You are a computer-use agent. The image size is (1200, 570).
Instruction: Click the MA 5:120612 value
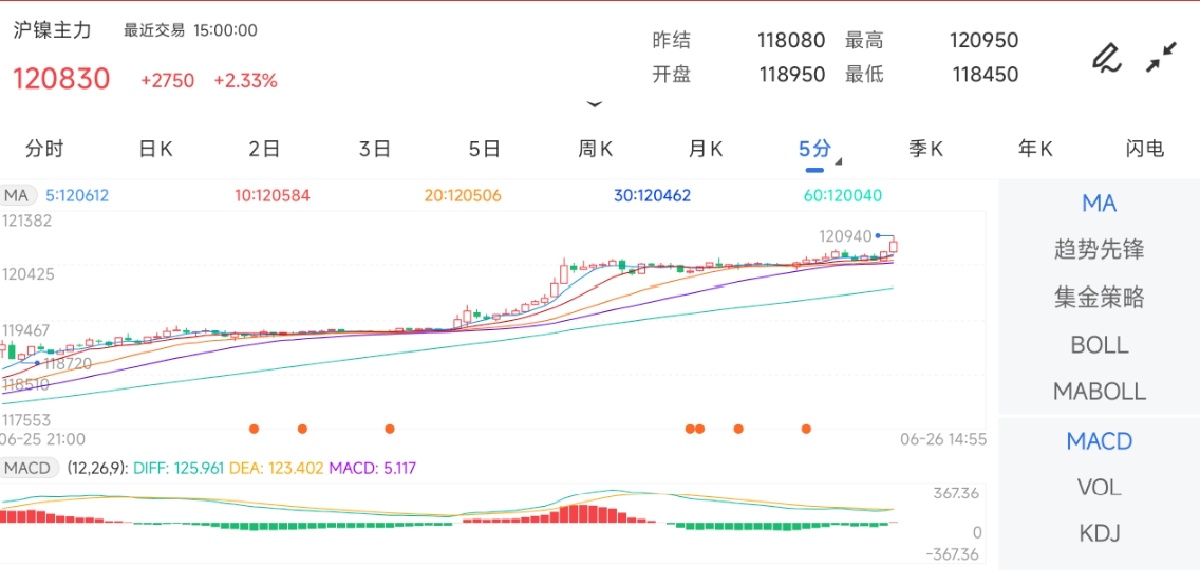click(x=77, y=196)
